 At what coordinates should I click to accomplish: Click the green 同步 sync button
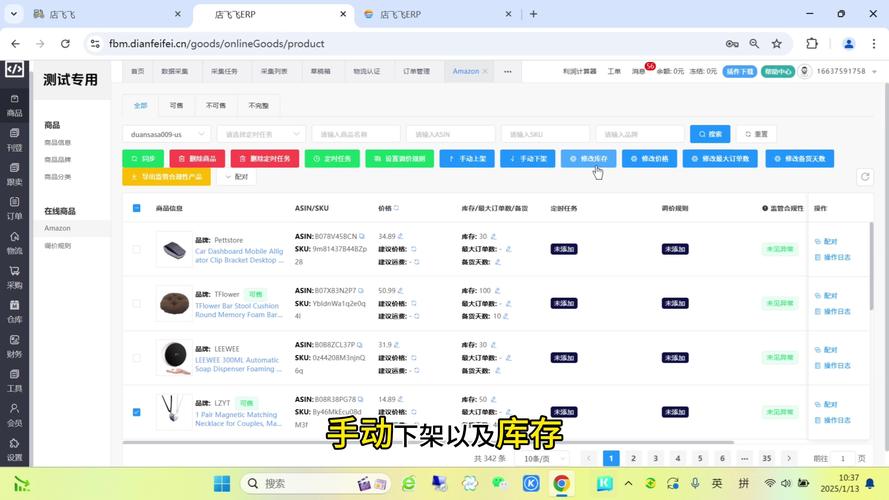(x=143, y=159)
